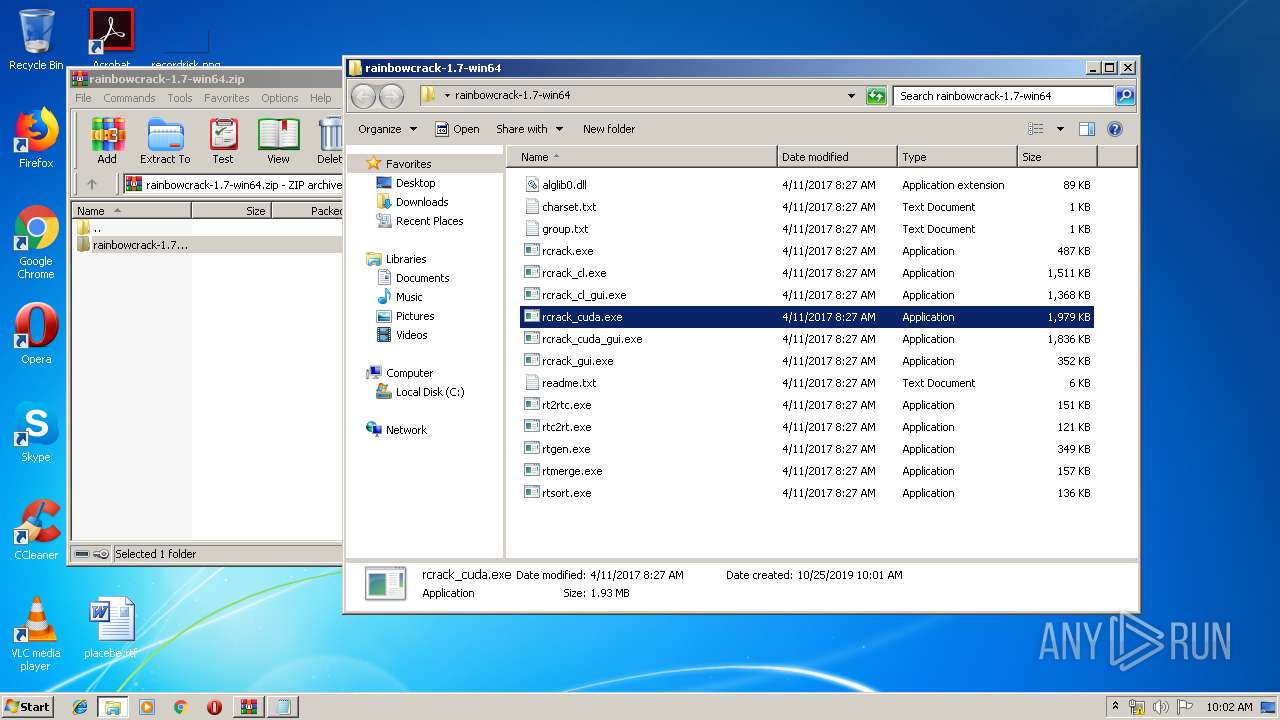Open Firefox desktop shortcut
The height and width of the screenshot is (720, 1280).
point(36,138)
